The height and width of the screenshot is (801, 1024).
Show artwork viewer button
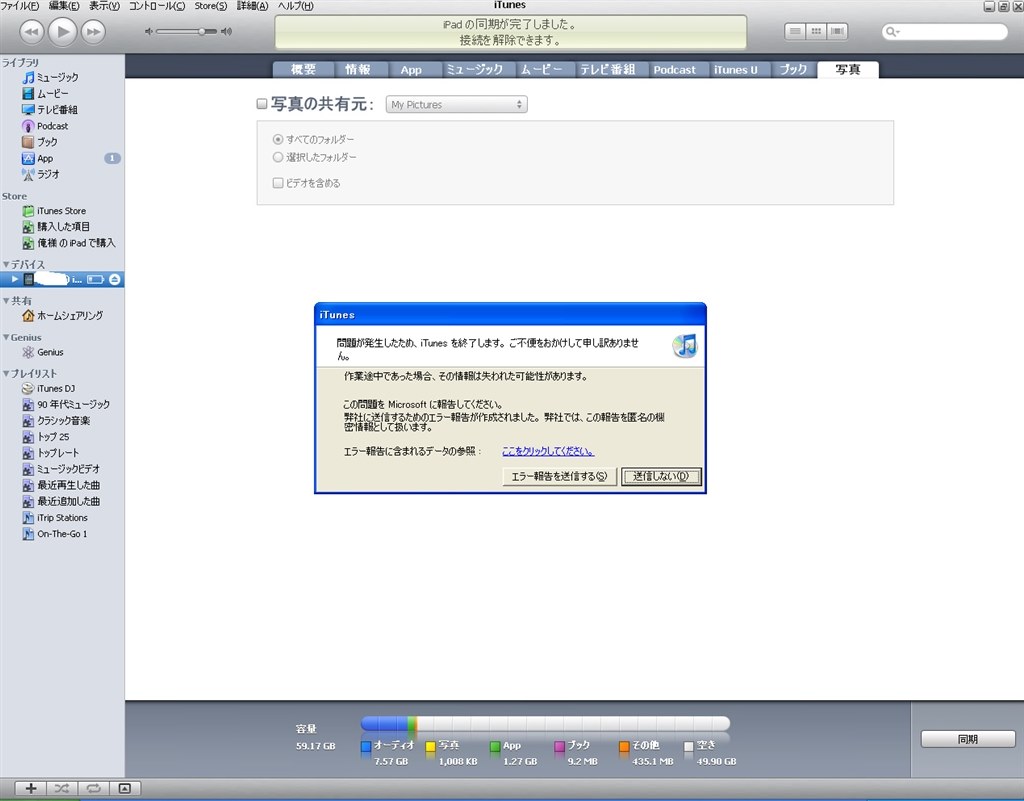pyautogui.click(x=125, y=789)
